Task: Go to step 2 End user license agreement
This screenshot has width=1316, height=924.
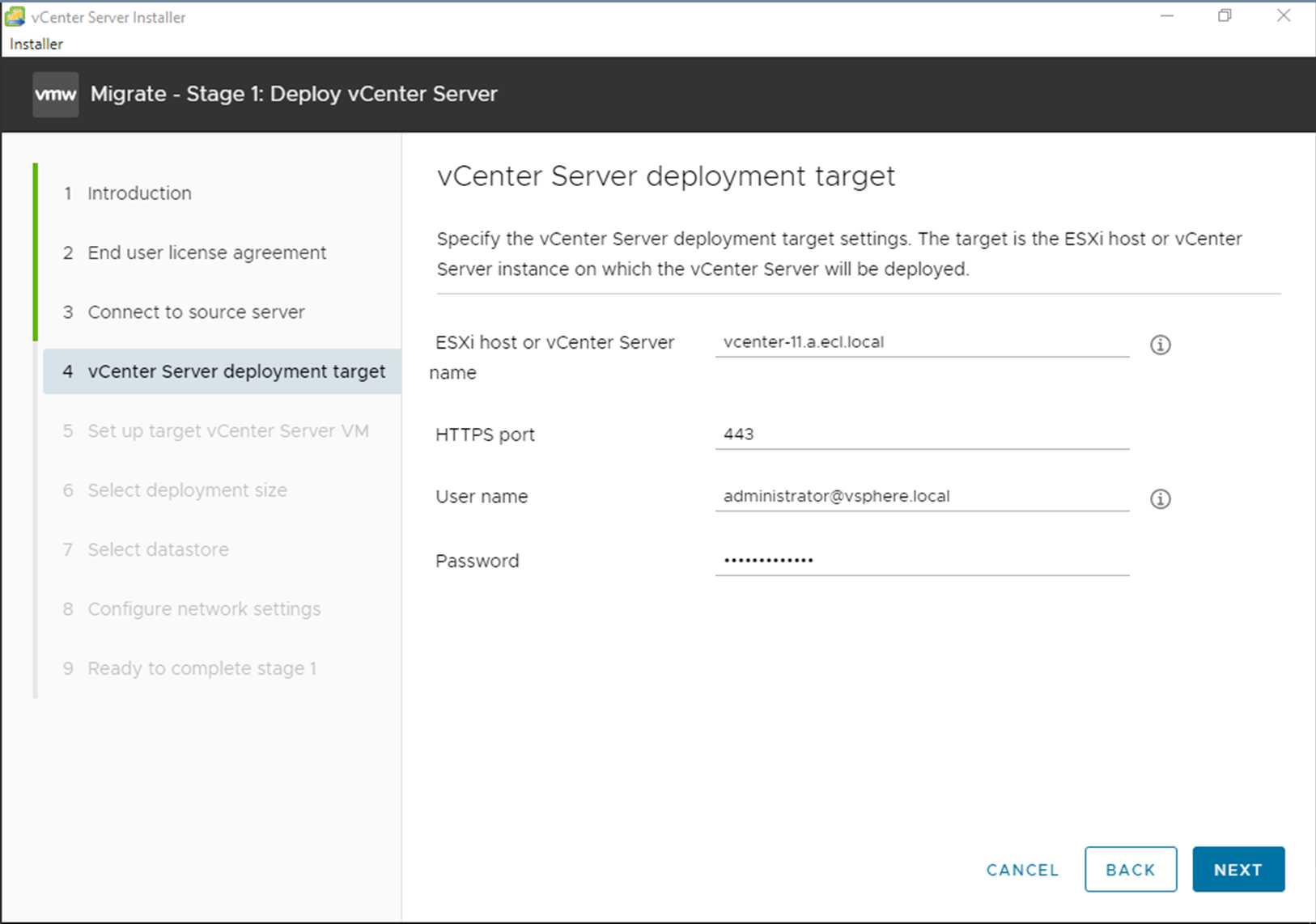Action: point(194,252)
